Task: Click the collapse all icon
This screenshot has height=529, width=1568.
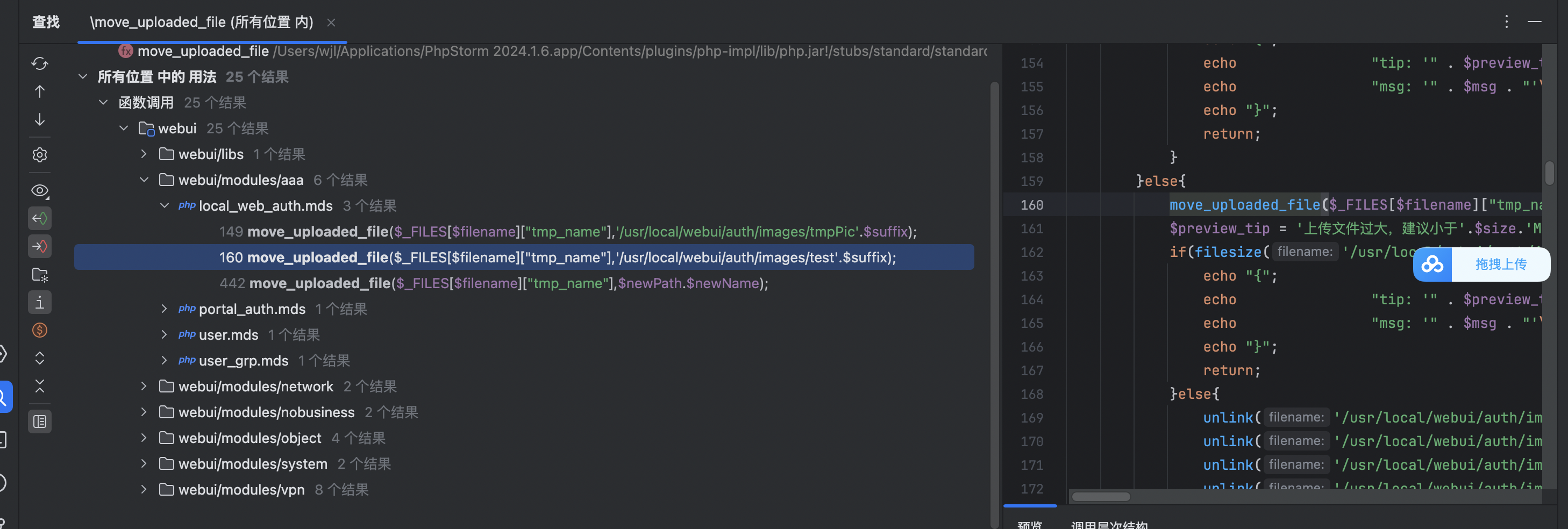Action: (40, 387)
